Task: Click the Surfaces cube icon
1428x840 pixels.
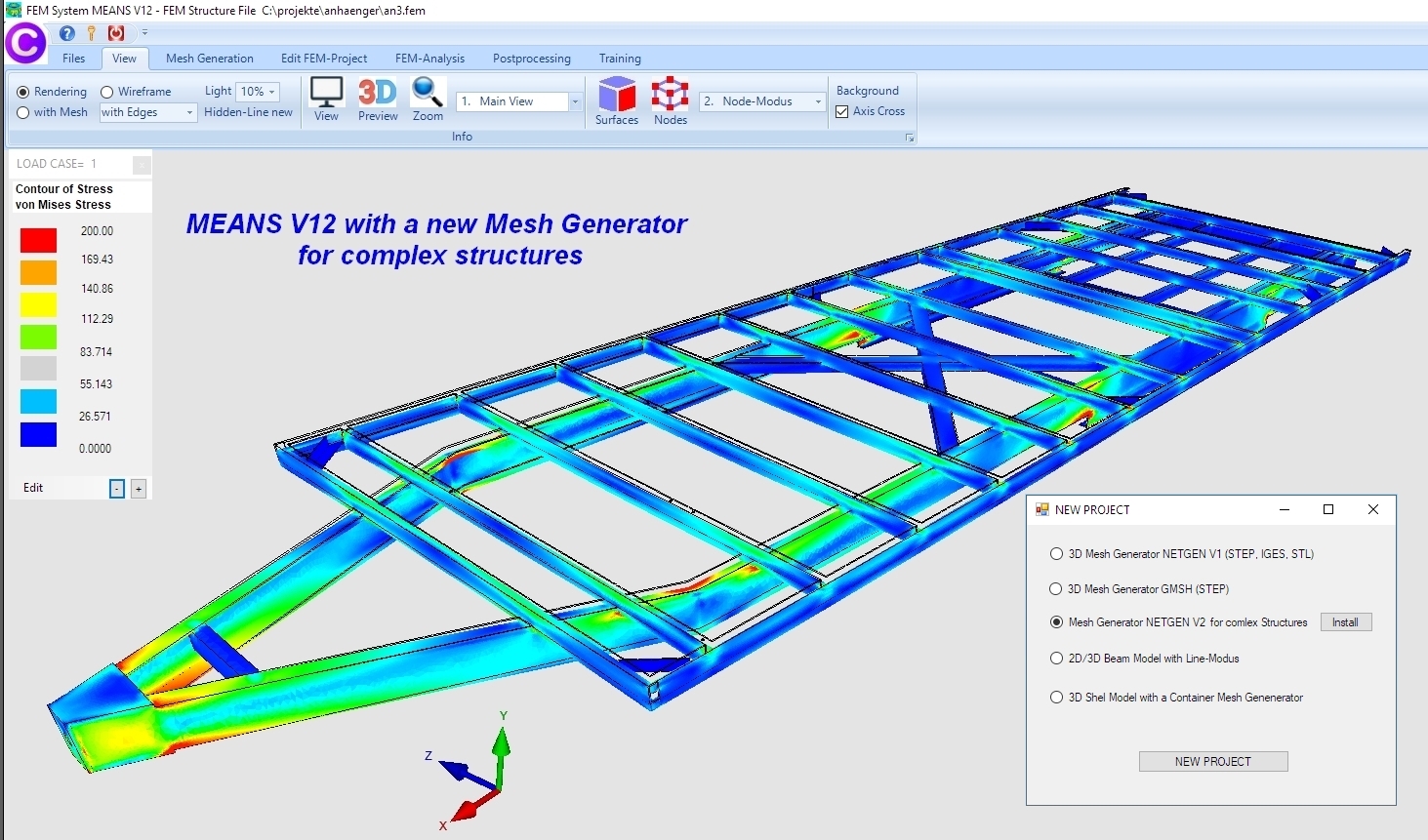Action: pos(617,101)
